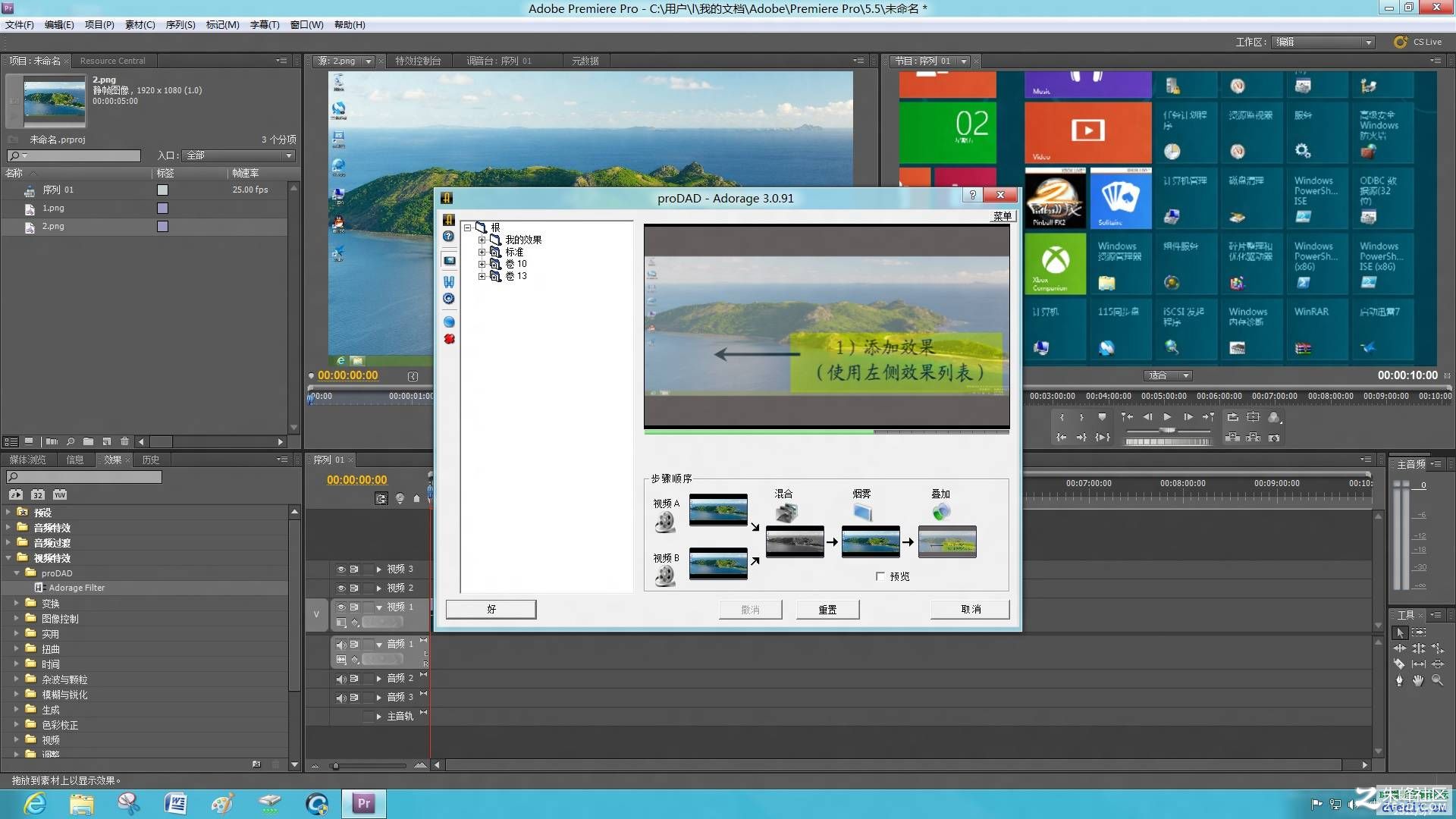Check the 预览 preview checkbox
Screen dimensions: 1456x819
click(880, 576)
